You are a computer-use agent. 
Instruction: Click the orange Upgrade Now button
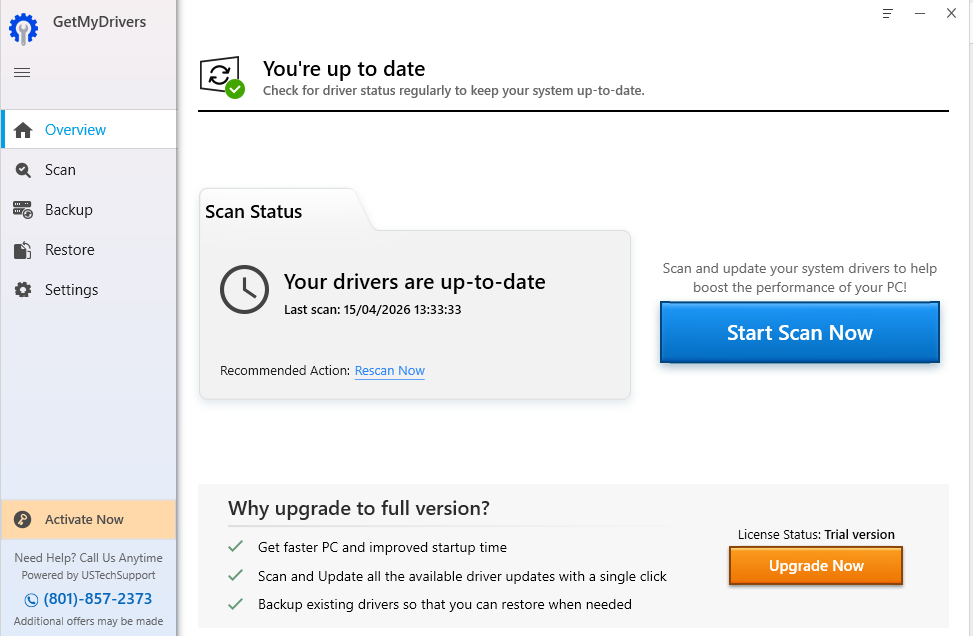pos(816,566)
